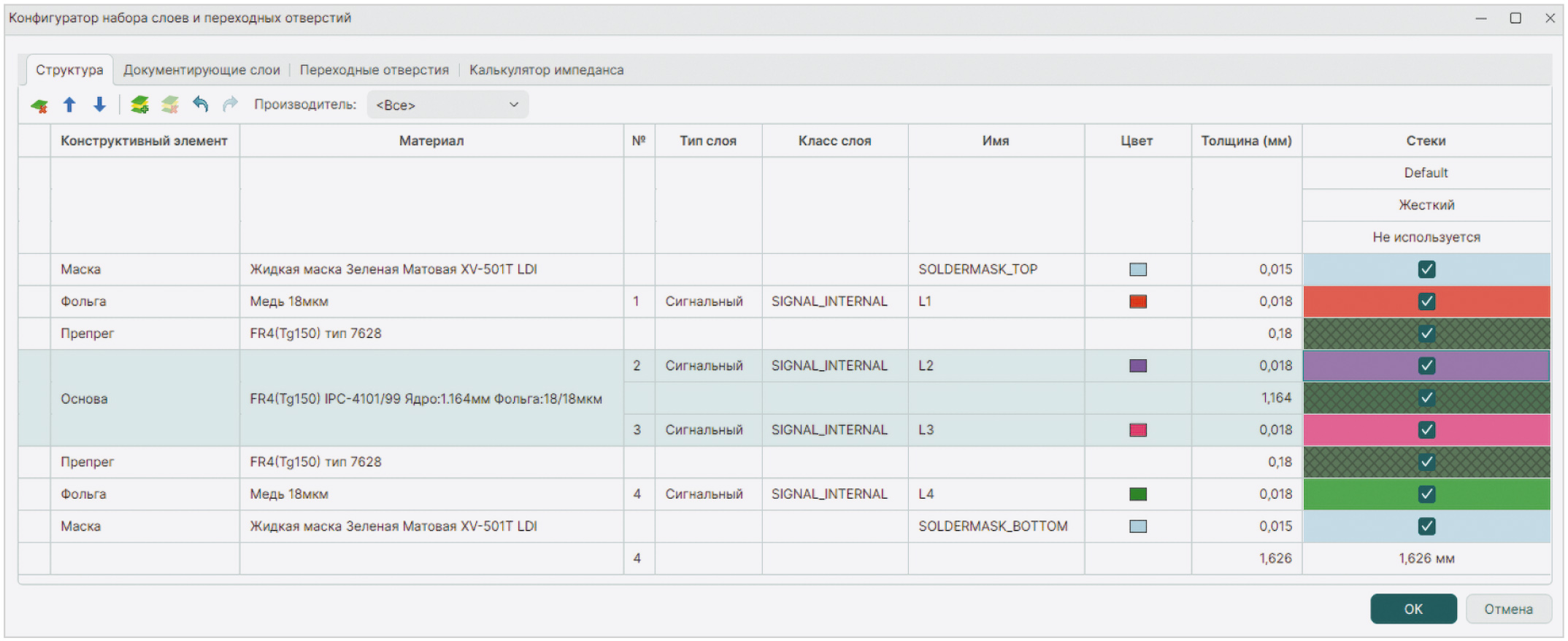Maximize the configurator dialog window
The height and width of the screenshot is (641, 1568).
[1515, 18]
